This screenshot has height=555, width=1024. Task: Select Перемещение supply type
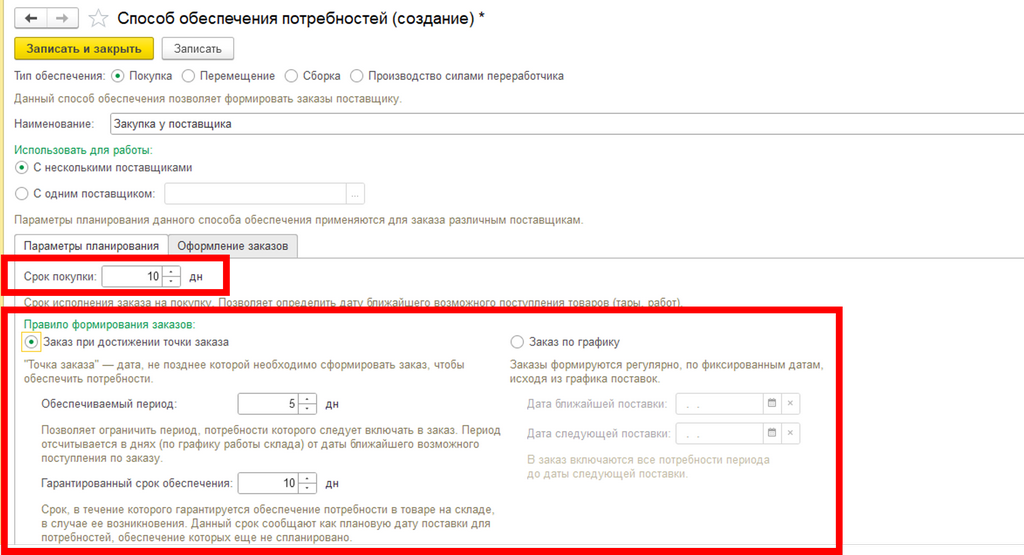[189, 76]
